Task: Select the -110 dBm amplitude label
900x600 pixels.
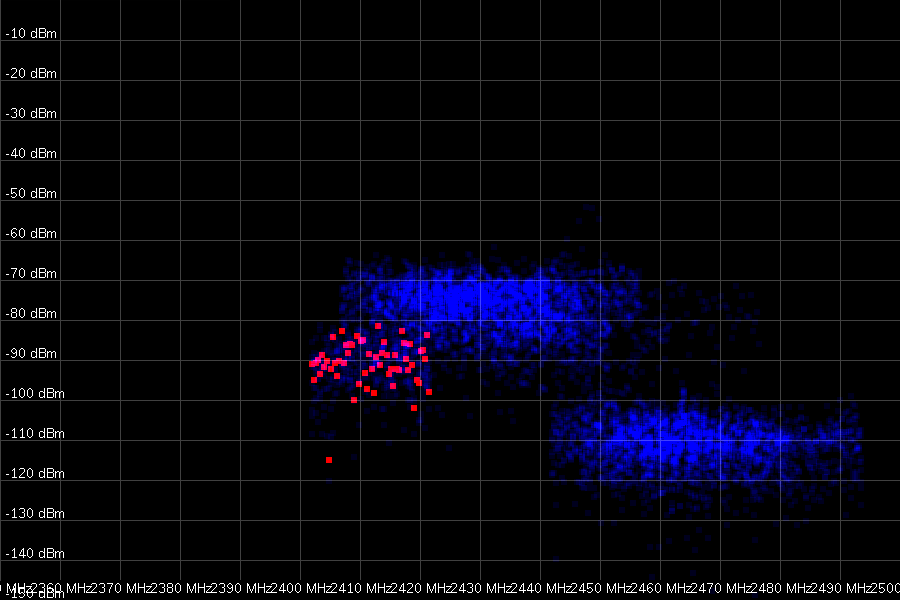Action: (36, 433)
